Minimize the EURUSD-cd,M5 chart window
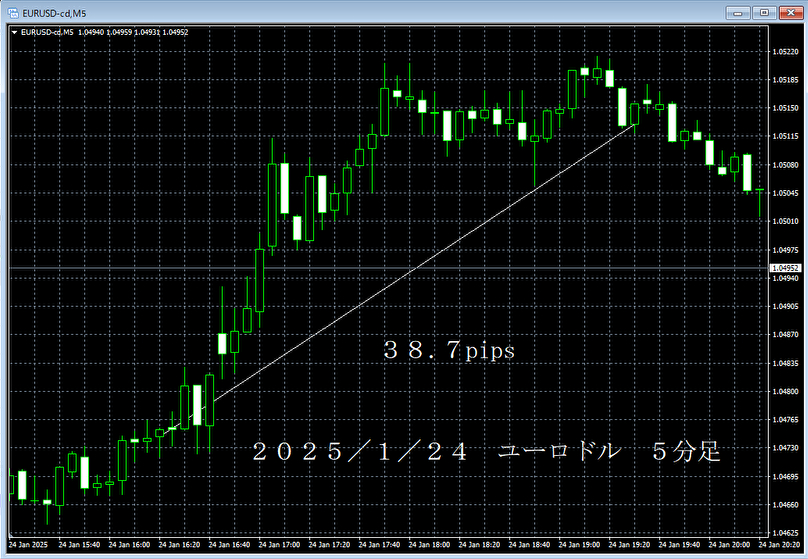 (x=737, y=13)
